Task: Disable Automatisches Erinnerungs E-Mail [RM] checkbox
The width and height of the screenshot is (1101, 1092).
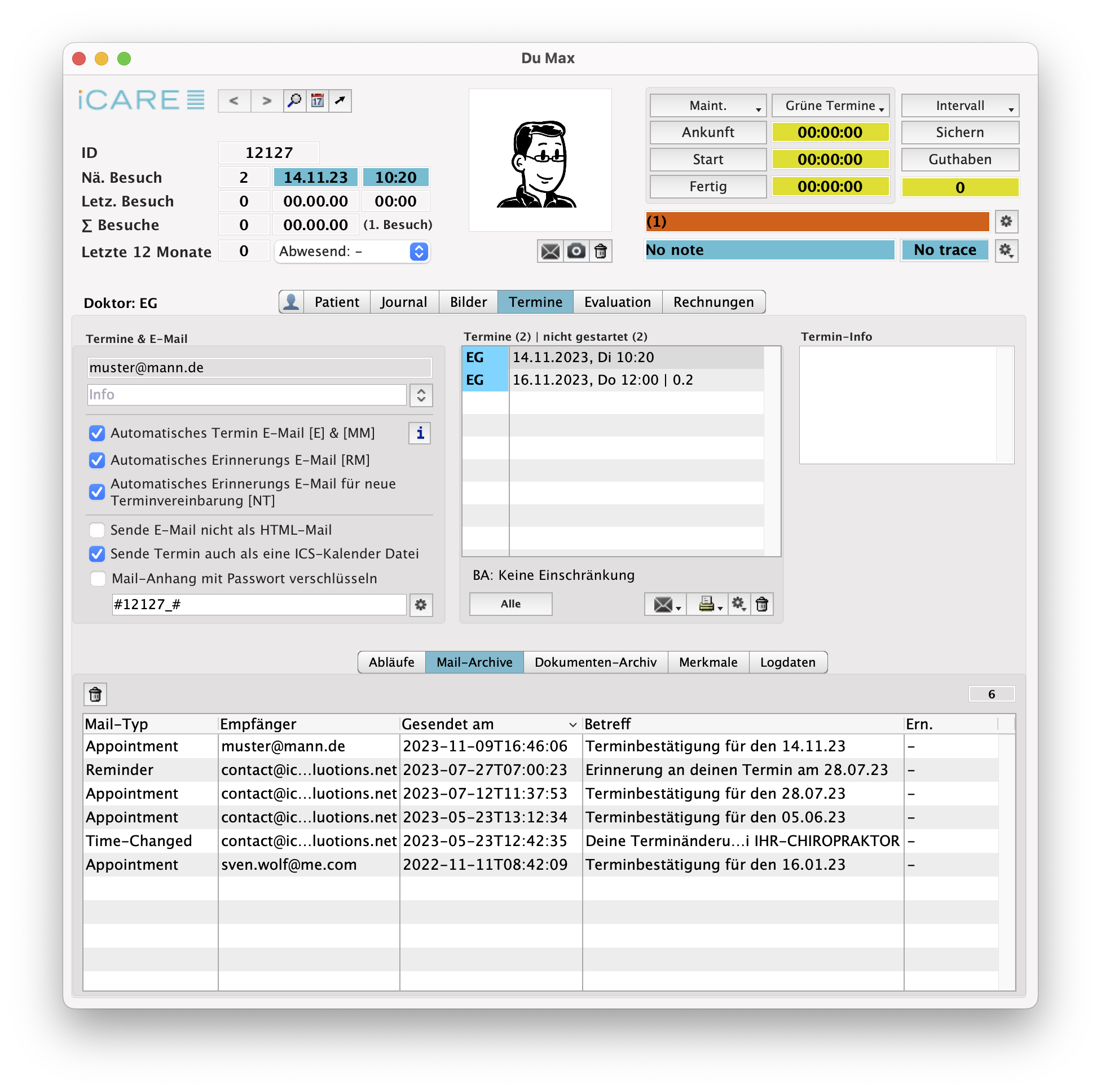Action: pos(97,460)
